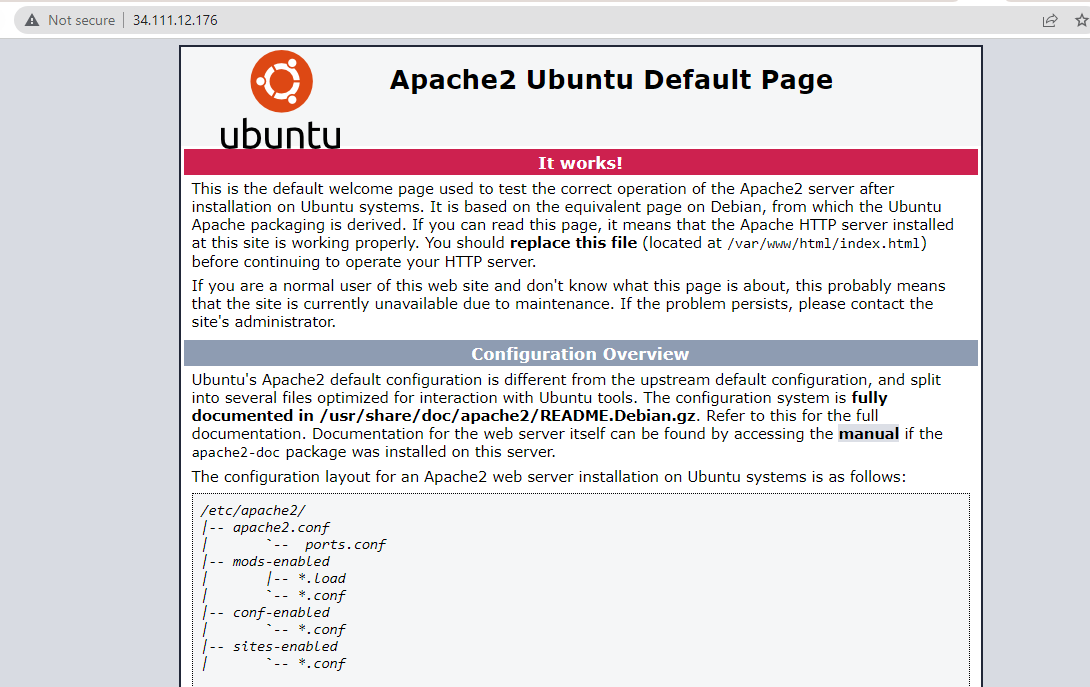Click the mods-enabled tree entry
1090x687 pixels.
pos(281,561)
